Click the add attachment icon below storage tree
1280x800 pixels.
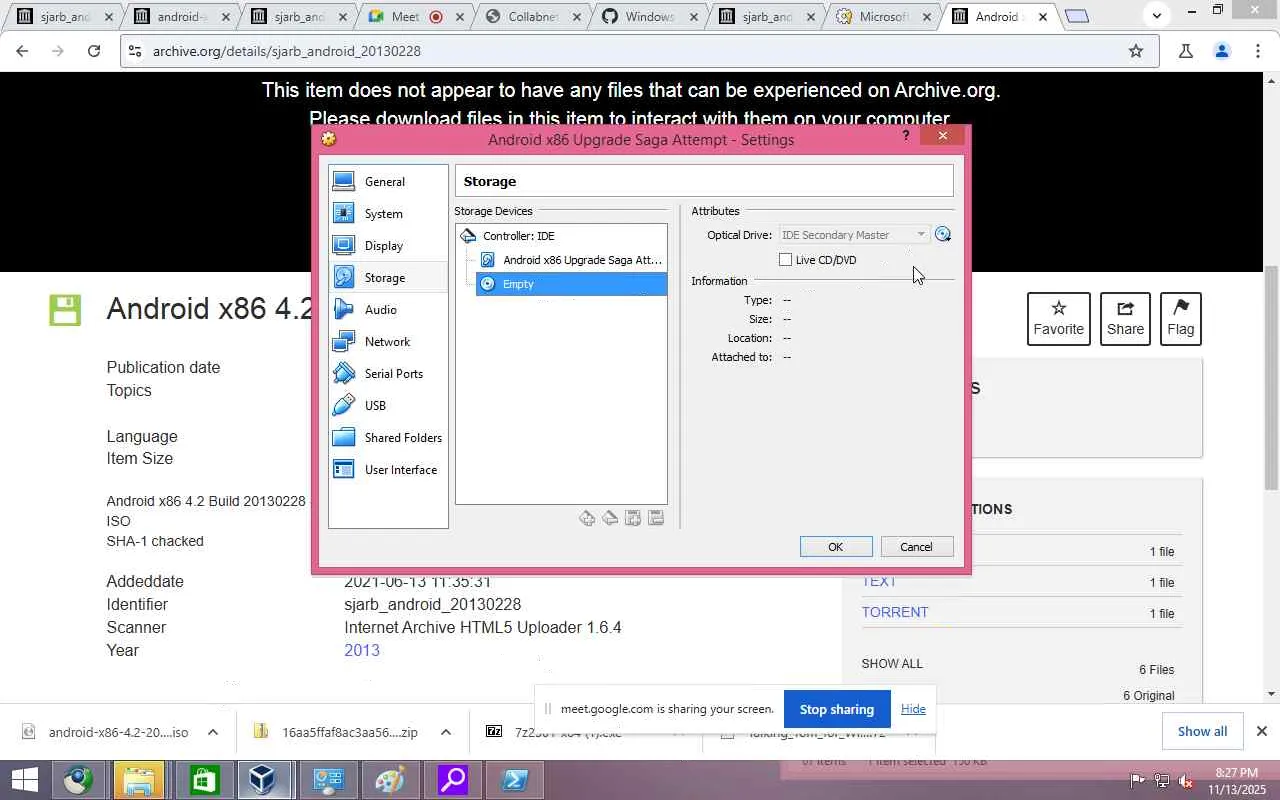pyautogui.click(x=633, y=518)
